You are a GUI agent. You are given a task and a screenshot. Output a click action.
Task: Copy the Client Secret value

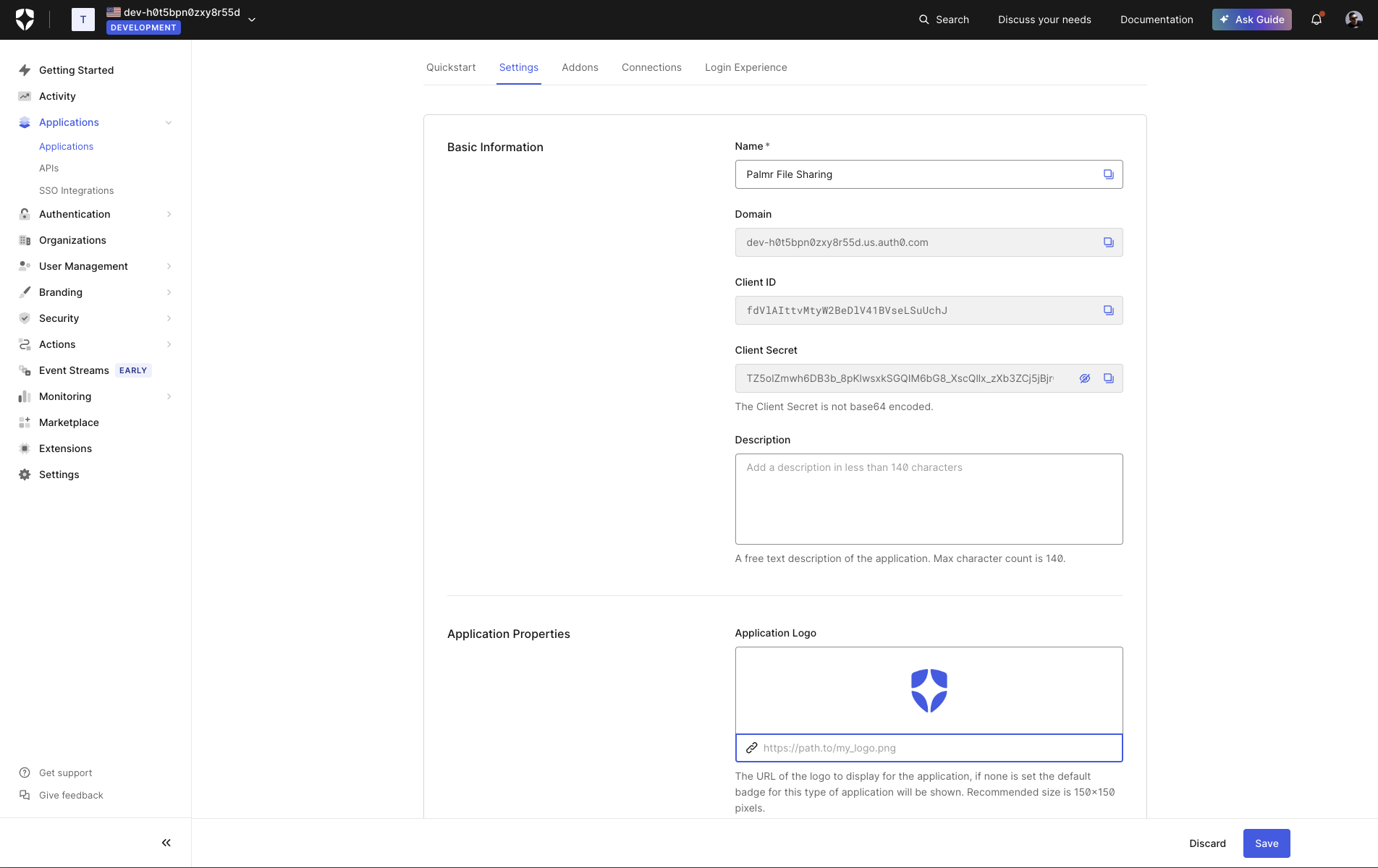point(1109,378)
